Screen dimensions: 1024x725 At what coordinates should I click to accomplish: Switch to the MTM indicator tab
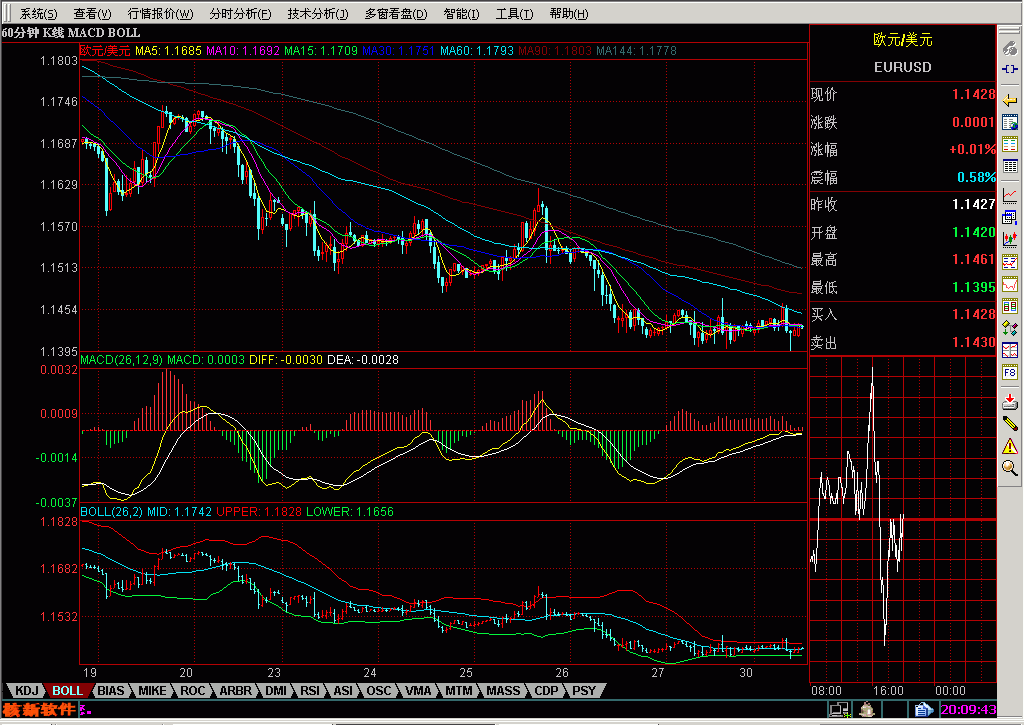click(x=459, y=690)
